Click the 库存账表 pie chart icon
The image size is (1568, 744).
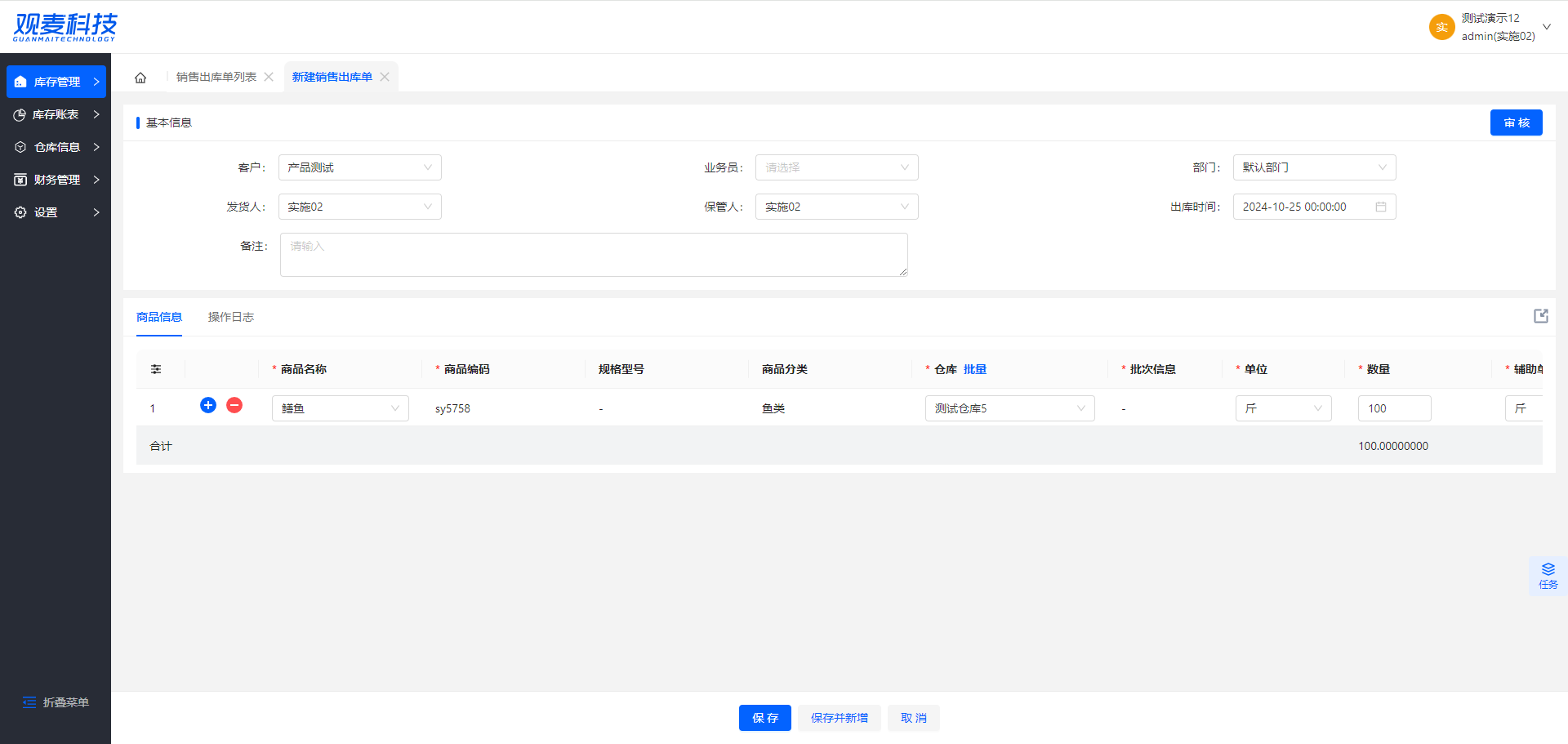pos(20,114)
